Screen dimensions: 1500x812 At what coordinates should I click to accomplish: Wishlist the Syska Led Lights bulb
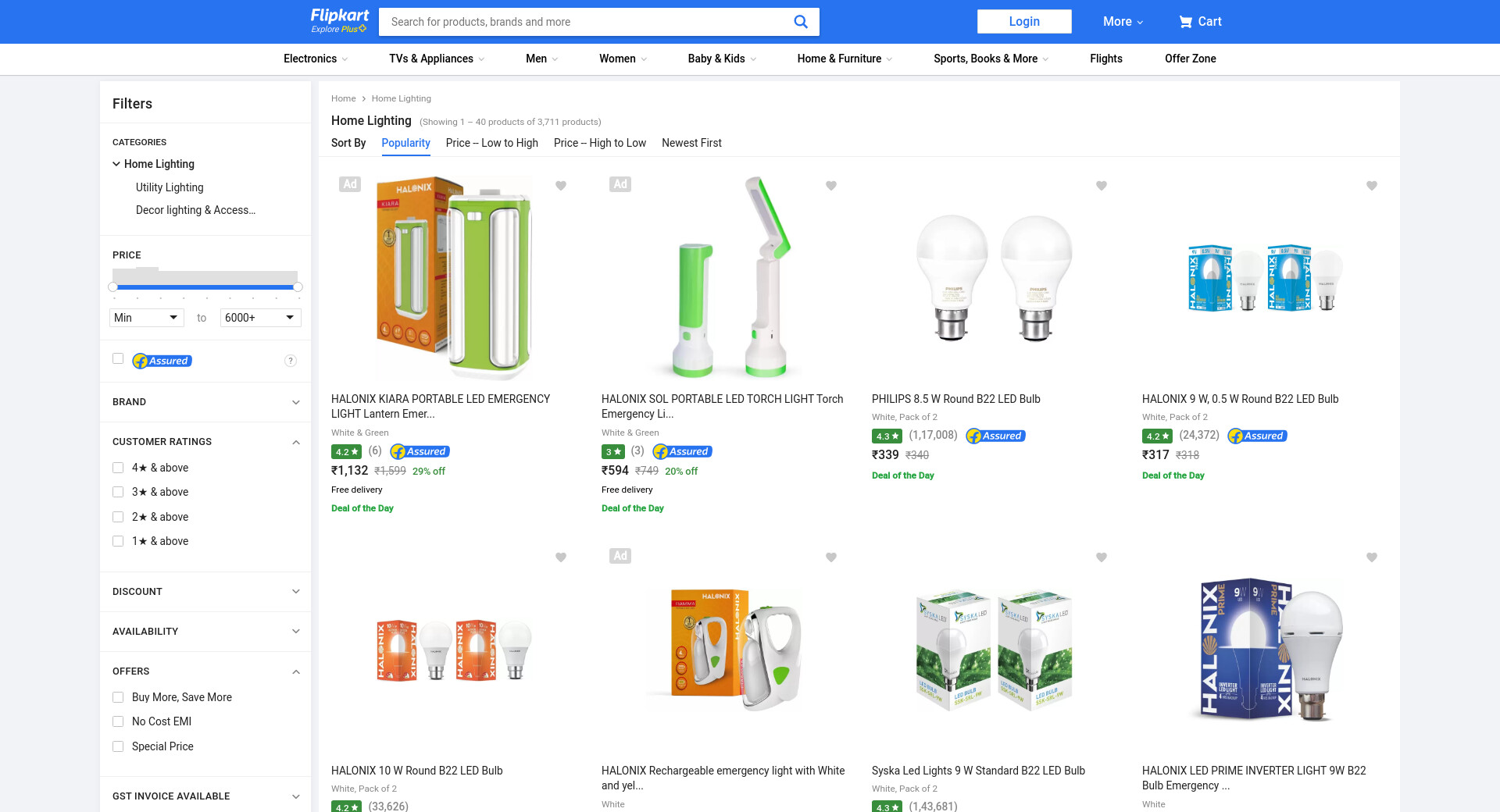coord(1102,557)
